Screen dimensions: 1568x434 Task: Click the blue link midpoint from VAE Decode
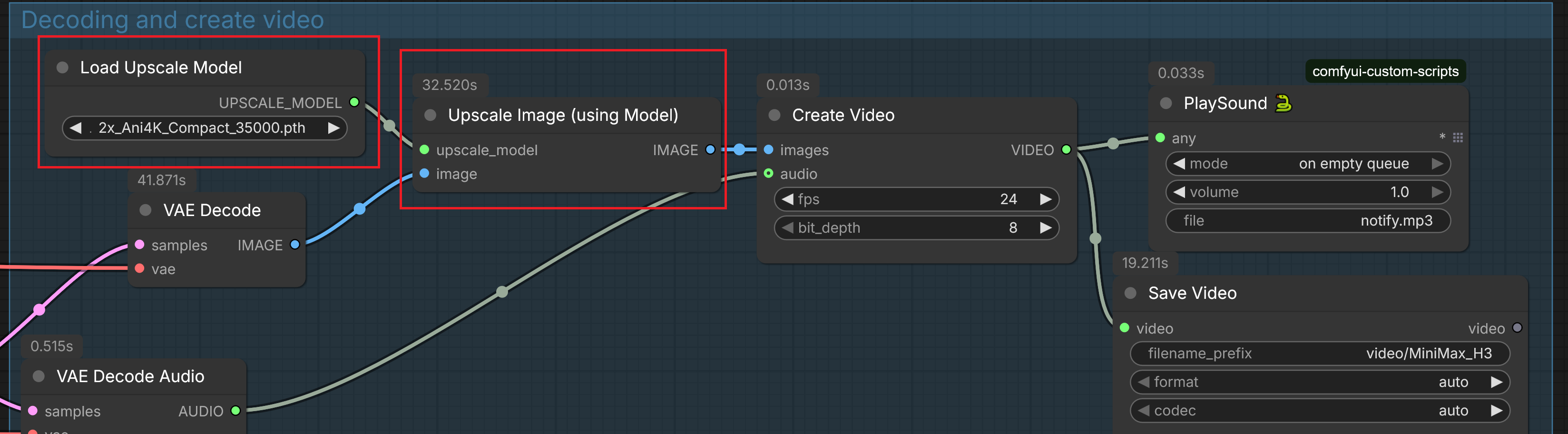360,209
